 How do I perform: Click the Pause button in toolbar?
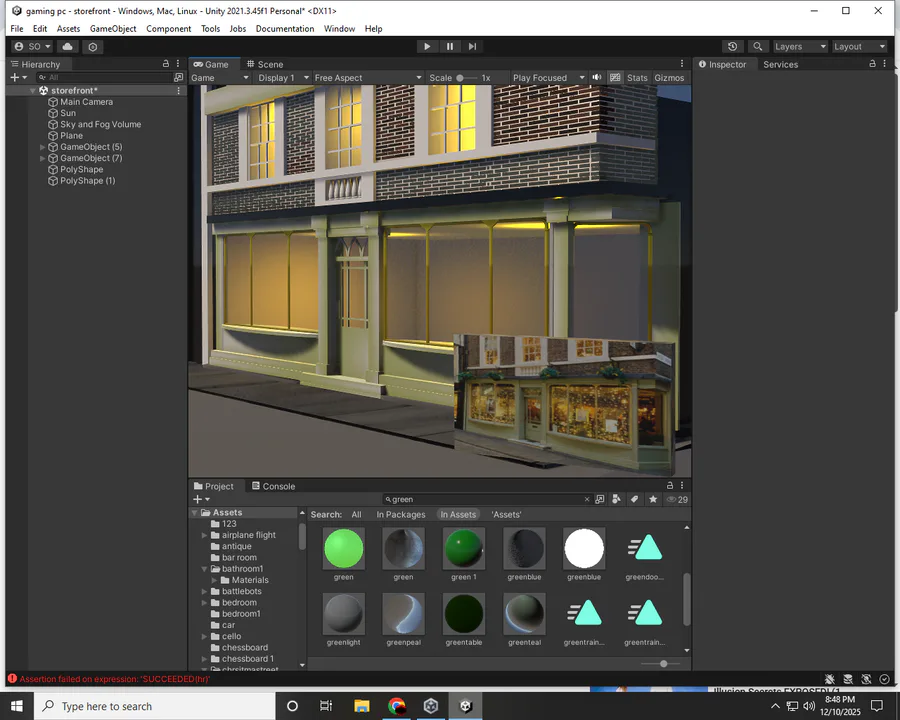pos(450,47)
